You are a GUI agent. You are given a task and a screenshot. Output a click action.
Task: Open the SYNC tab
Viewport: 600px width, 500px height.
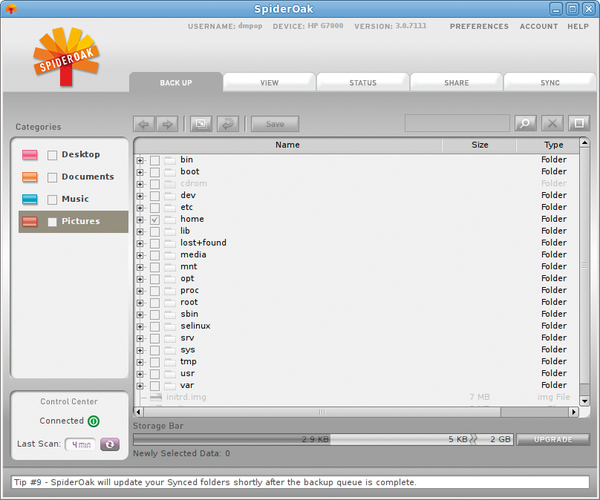(550, 82)
